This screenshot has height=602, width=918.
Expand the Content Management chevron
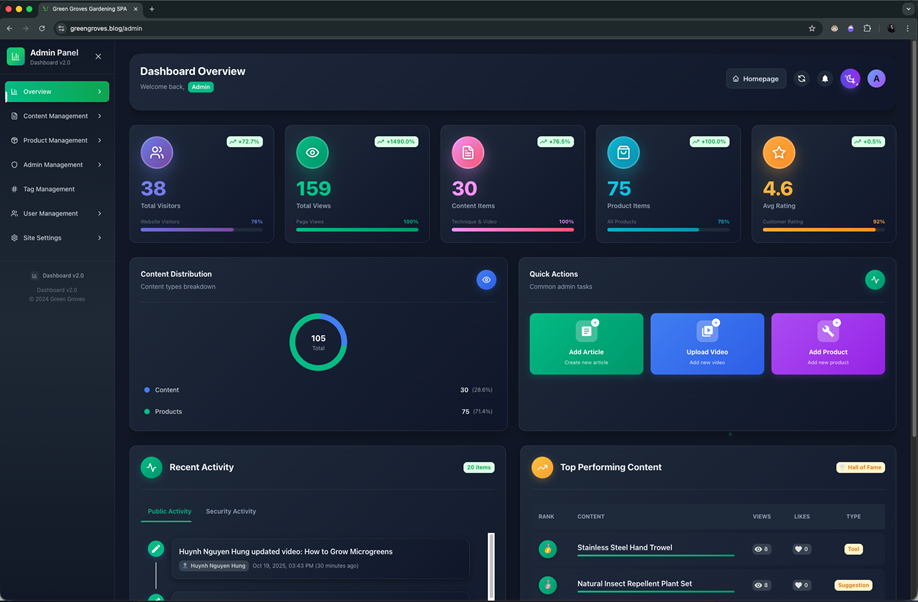(x=100, y=116)
